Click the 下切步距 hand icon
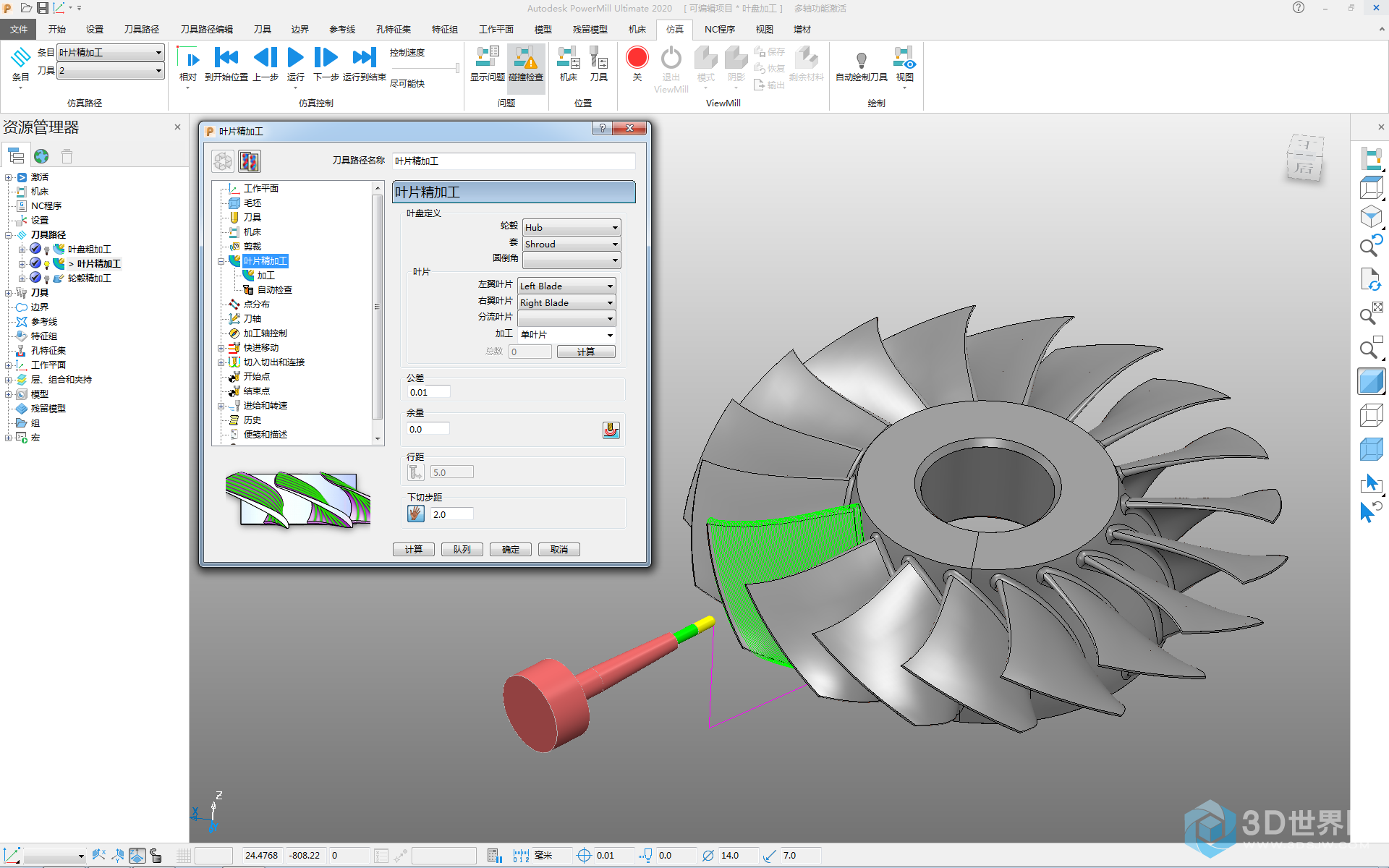Viewport: 1389px width, 868px height. pos(415,514)
